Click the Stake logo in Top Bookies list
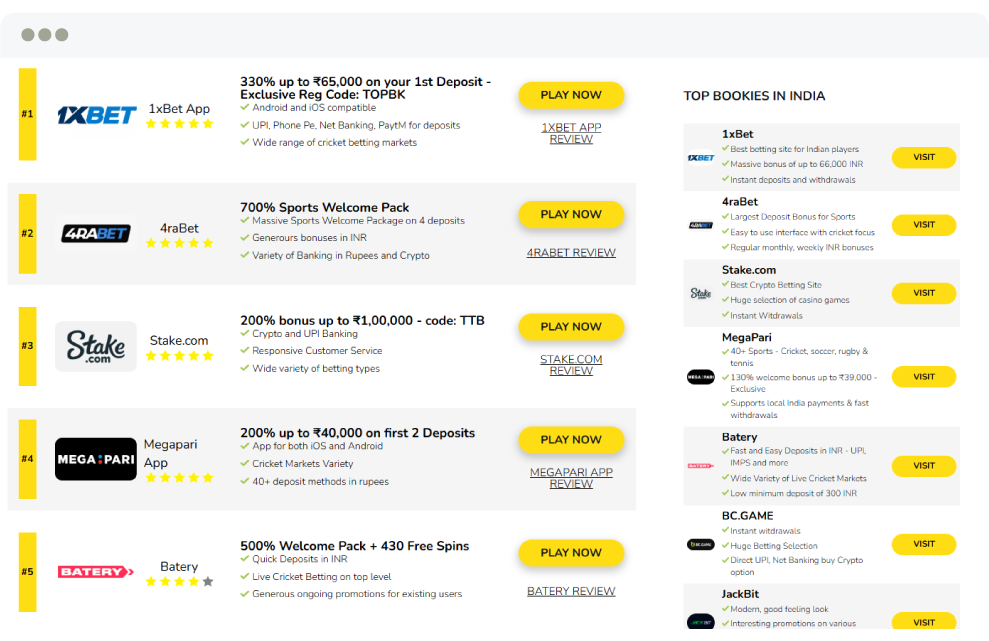989x641 pixels. tap(700, 293)
